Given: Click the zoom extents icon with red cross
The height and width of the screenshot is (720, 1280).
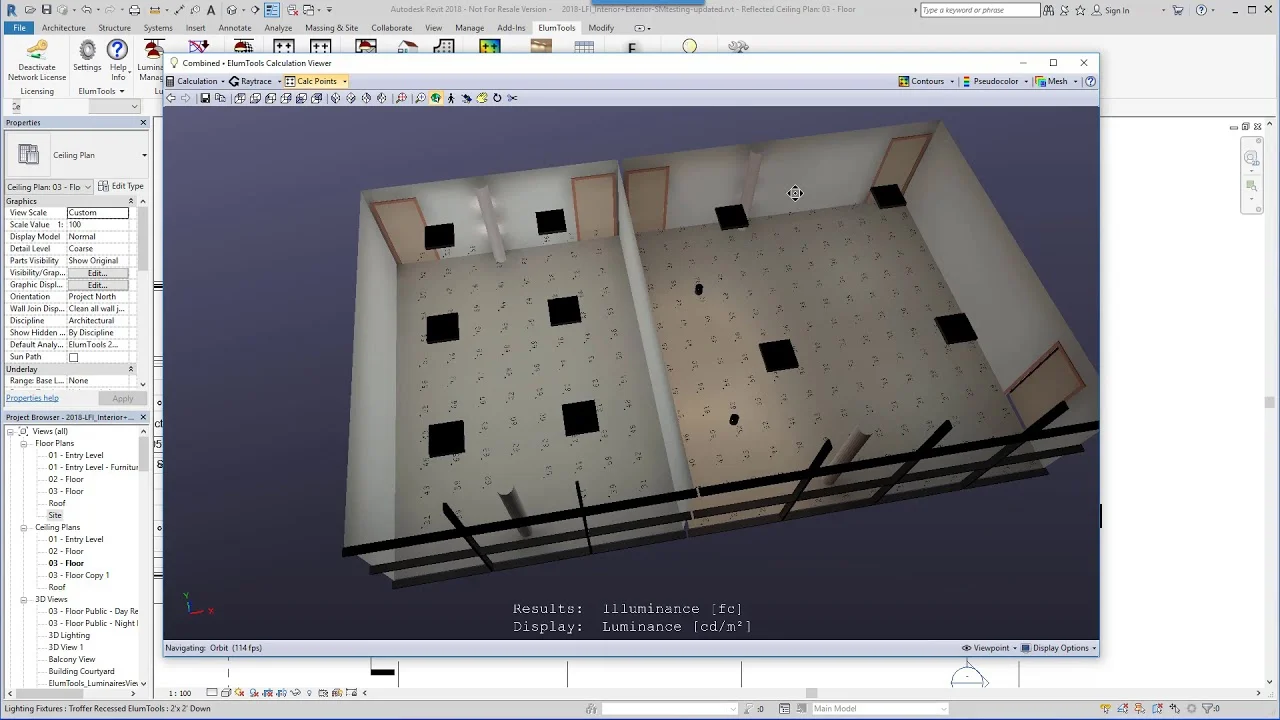Looking at the screenshot, I should click(x=401, y=98).
